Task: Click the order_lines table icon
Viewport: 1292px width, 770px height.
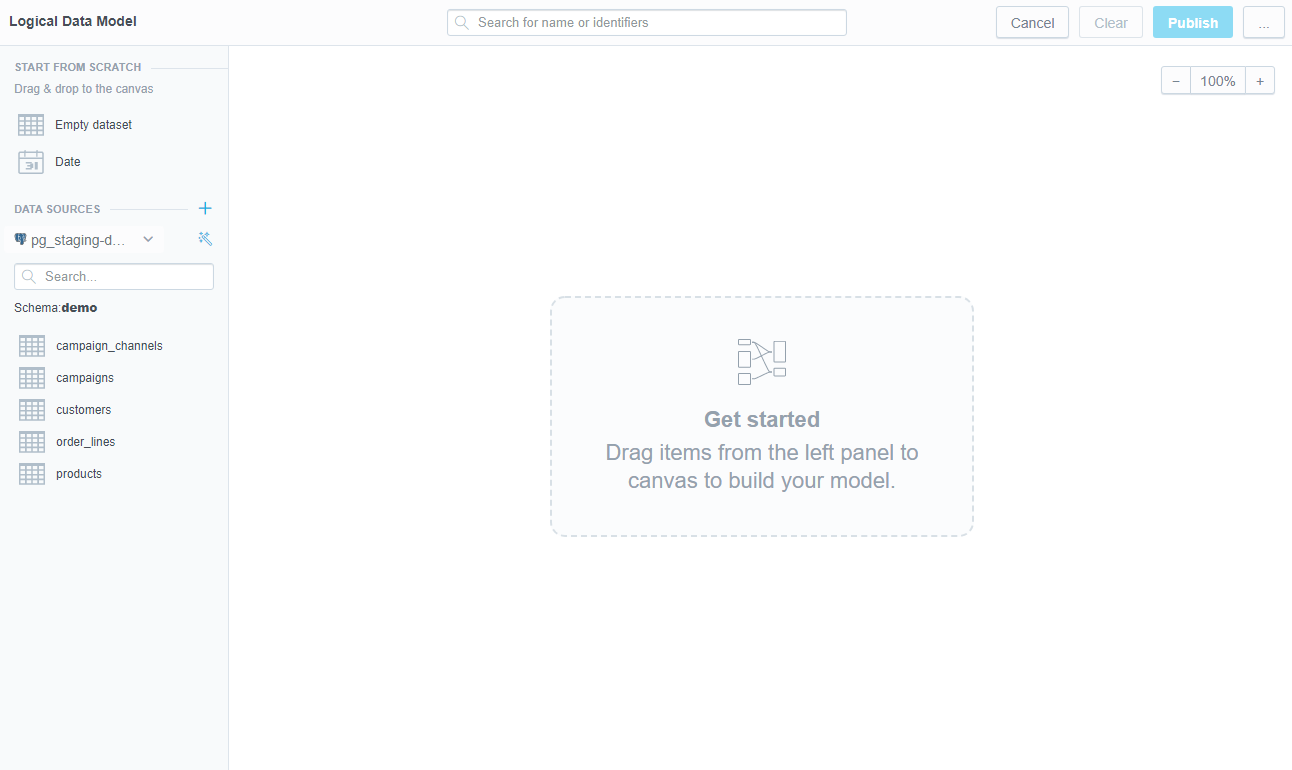Action: [32, 442]
